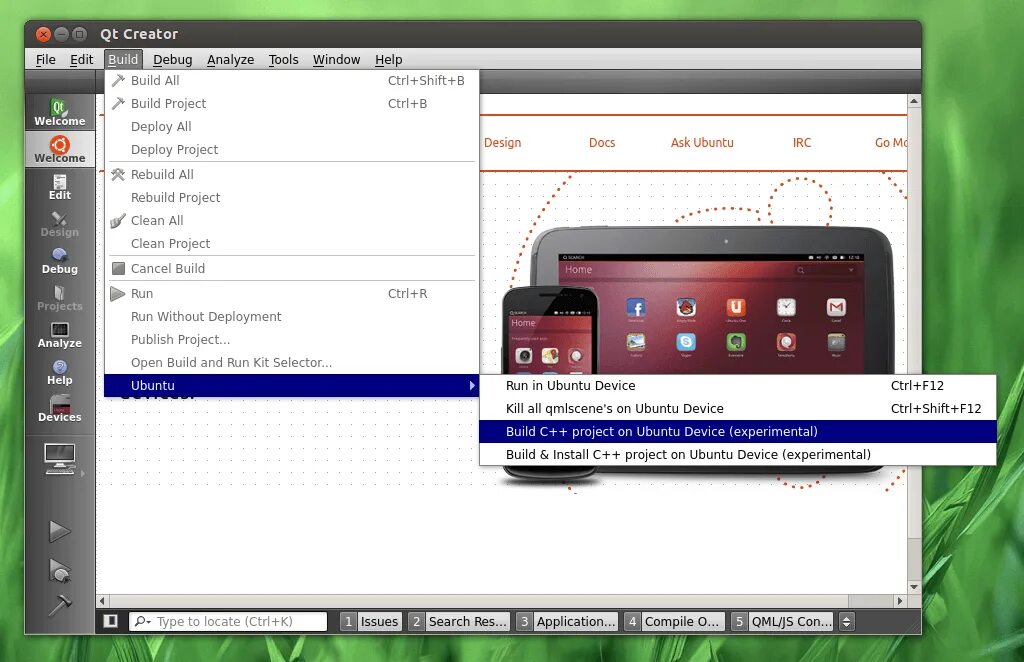Switch to Debug mode in sidebar
This screenshot has width=1024, height=662.
tap(59, 260)
